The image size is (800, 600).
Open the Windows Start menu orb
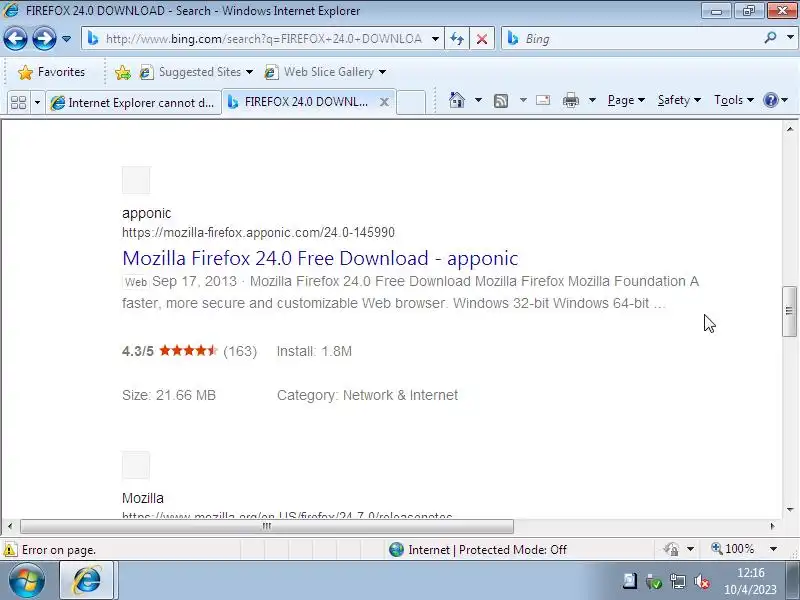pyautogui.click(x=26, y=581)
